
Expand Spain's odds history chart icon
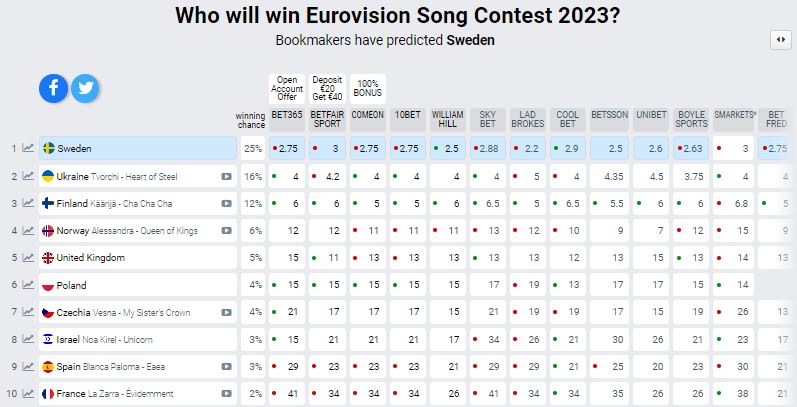coord(27,366)
